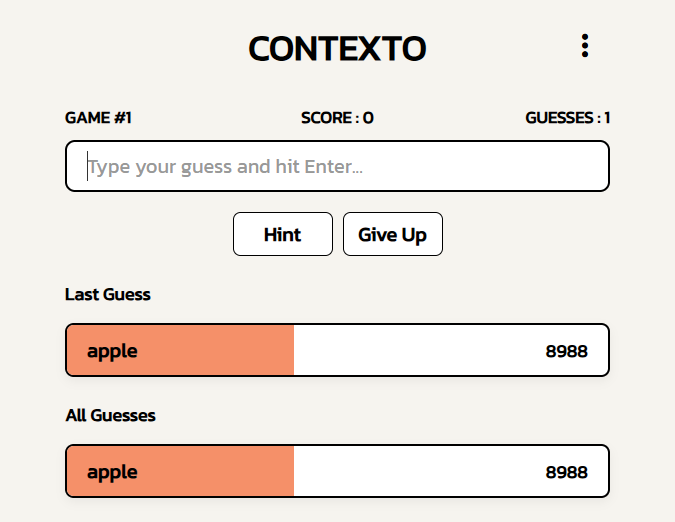675x522 pixels.
Task: Click the orange progress bar under Last Guess
Action: [180, 350]
